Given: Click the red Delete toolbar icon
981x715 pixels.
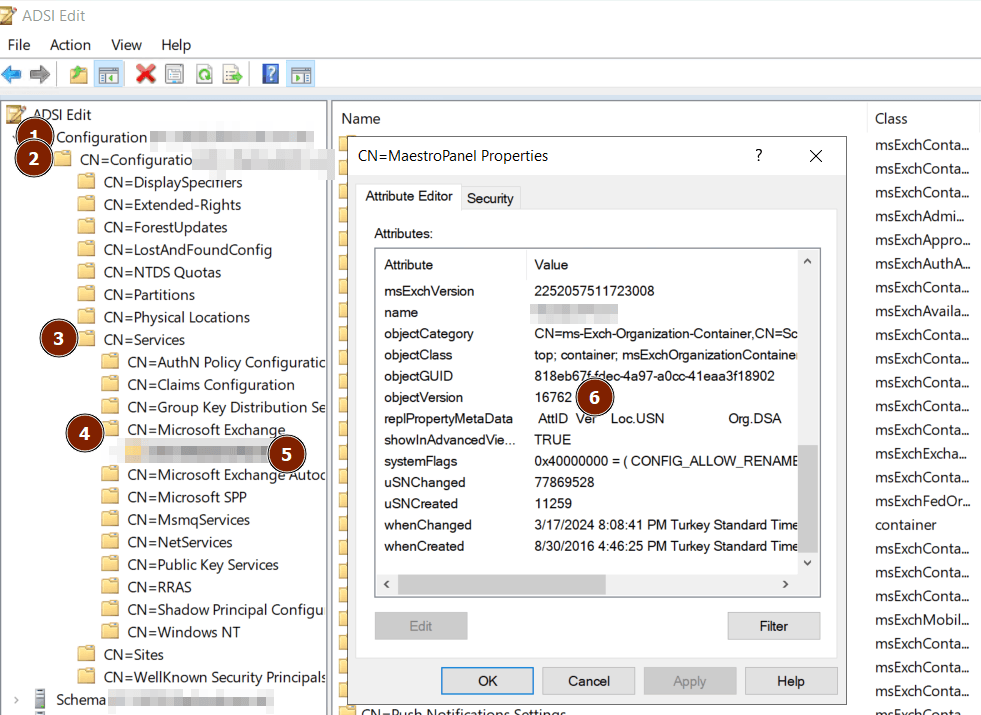Looking at the screenshot, I should click(146, 74).
